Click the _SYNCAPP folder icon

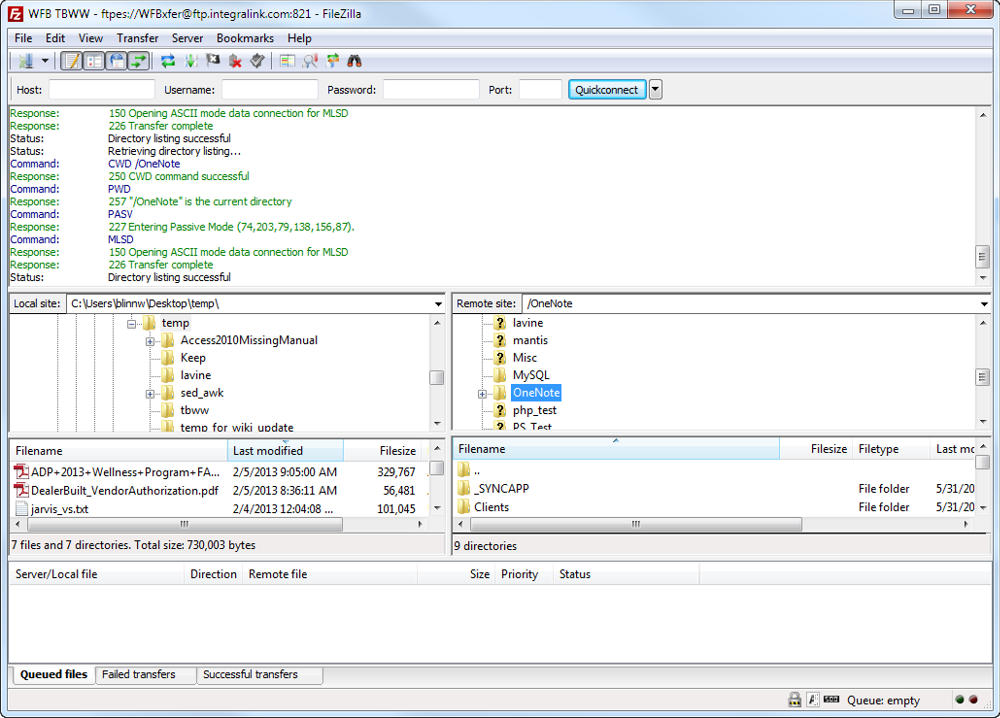coord(464,488)
